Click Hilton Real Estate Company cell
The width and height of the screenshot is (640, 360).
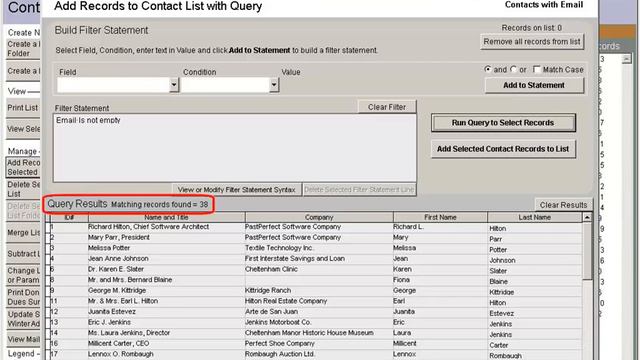click(319, 301)
